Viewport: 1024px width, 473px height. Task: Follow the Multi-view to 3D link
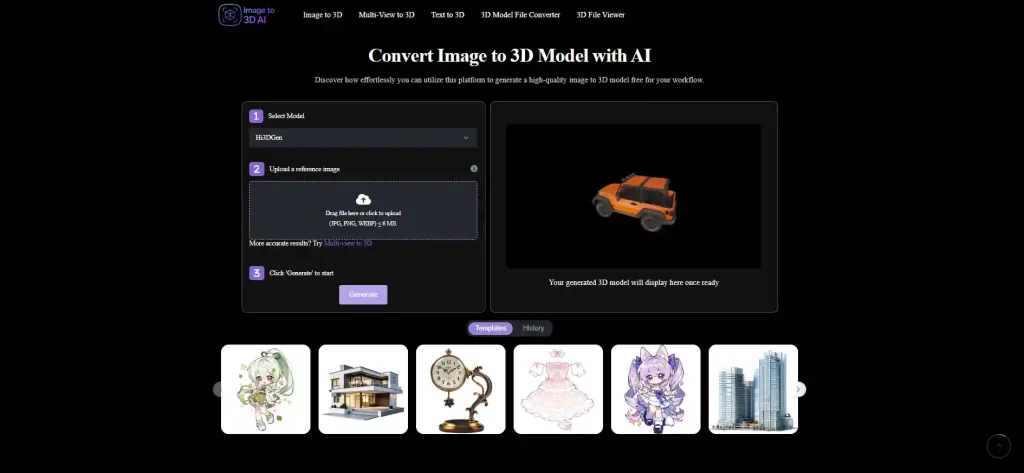click(348, 243)
